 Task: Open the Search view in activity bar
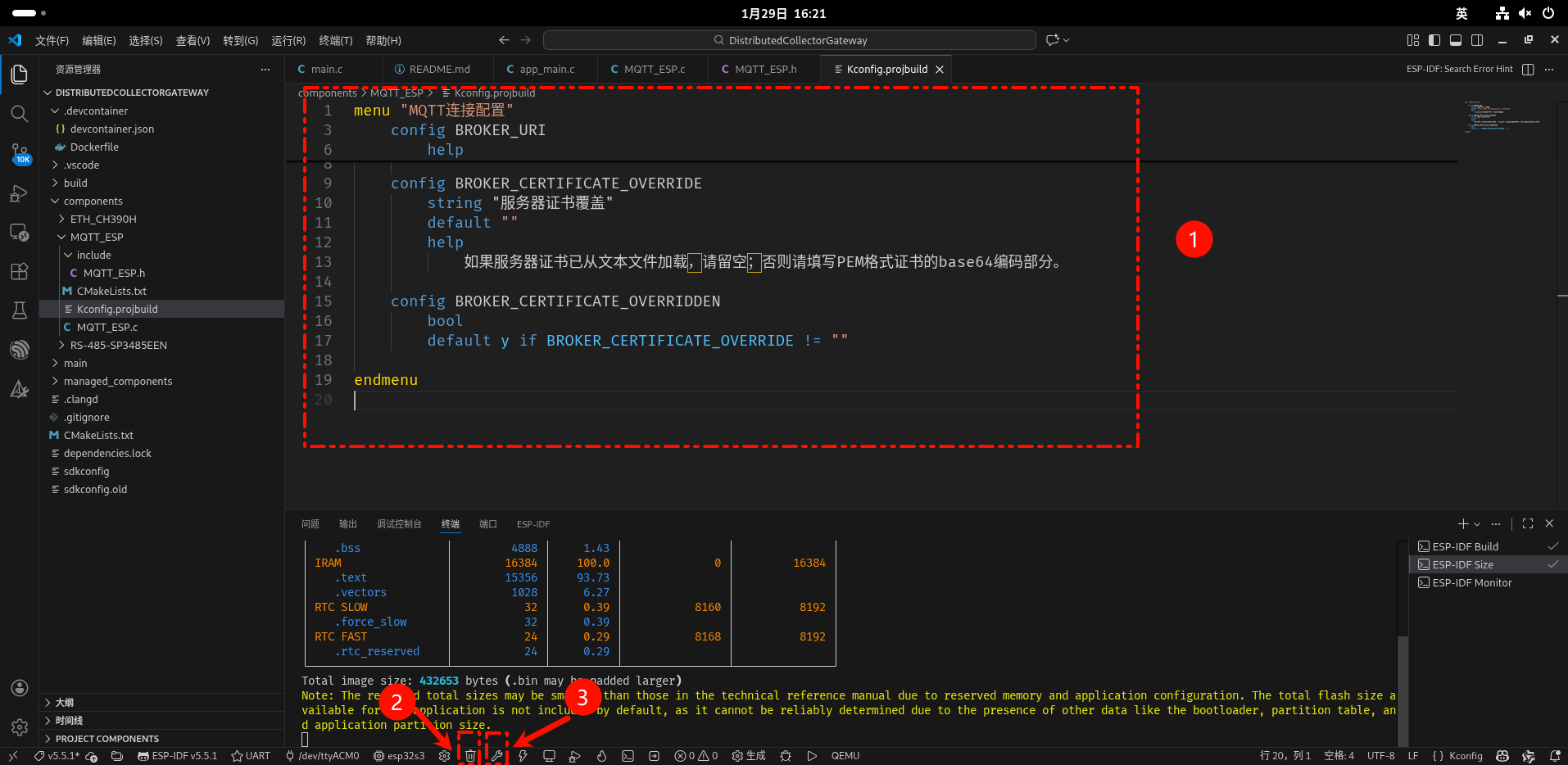20,114
